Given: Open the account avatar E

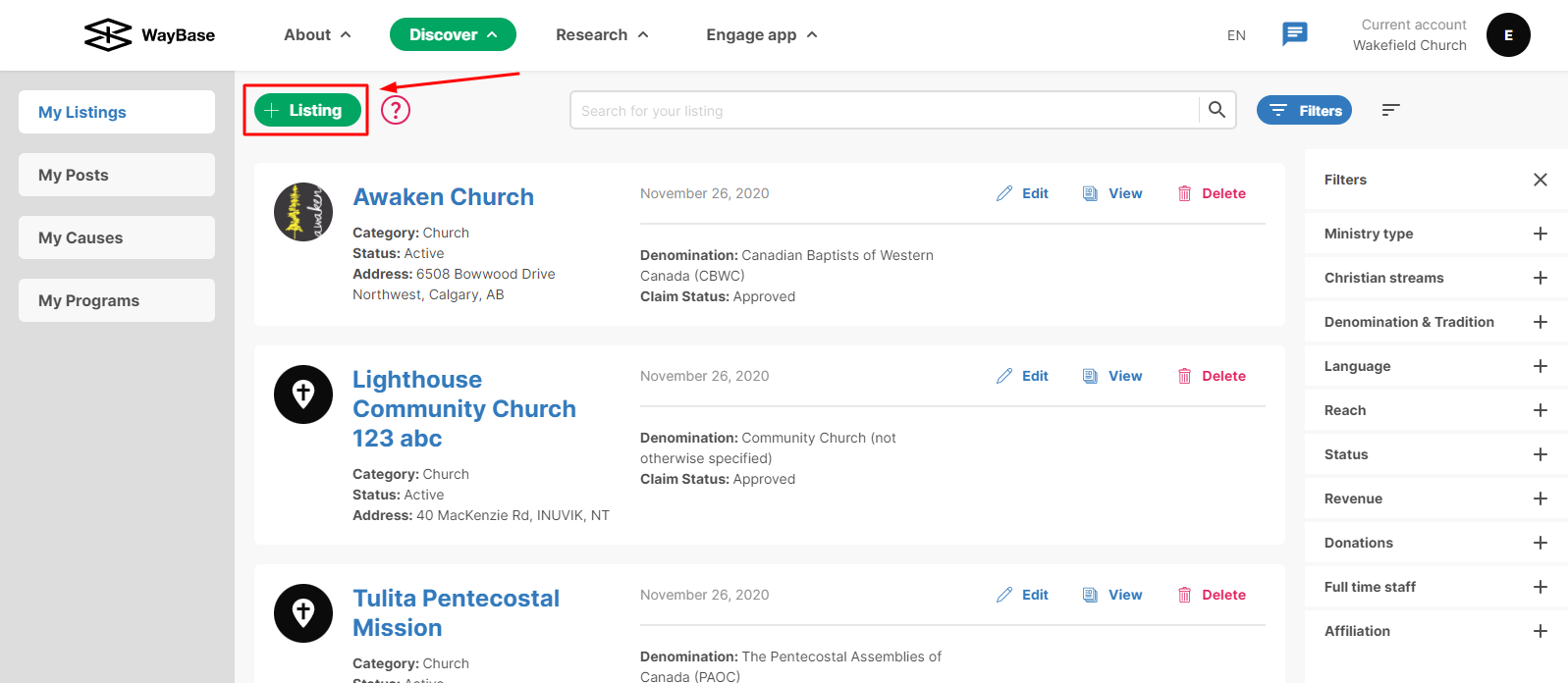Looking at the screenshot, I should click(1508, 35).
